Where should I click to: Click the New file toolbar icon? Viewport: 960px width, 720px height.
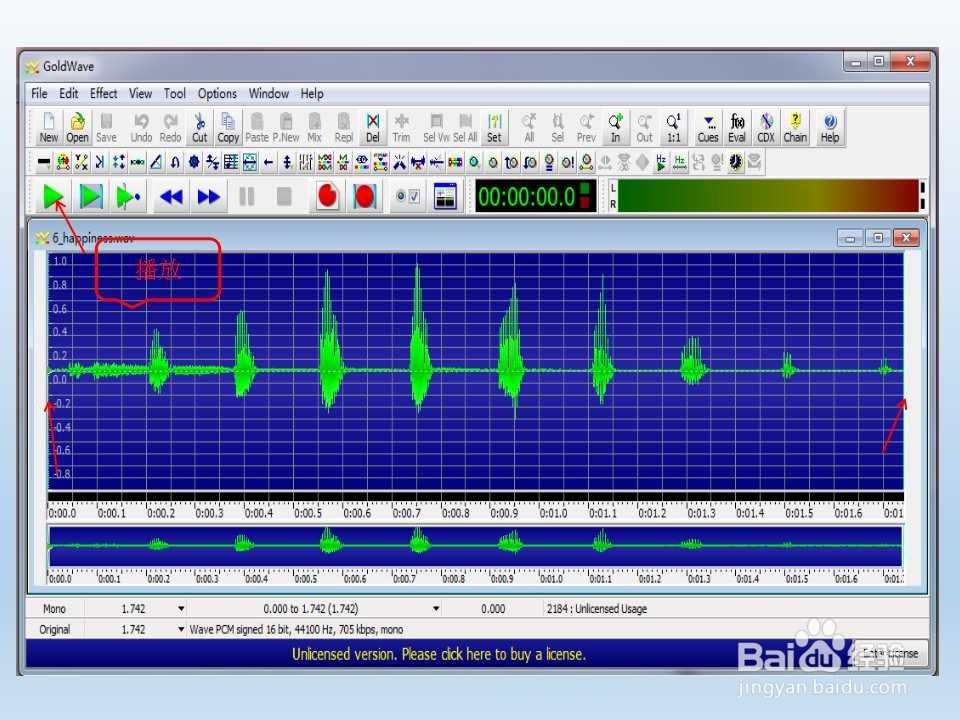[48, 128]
